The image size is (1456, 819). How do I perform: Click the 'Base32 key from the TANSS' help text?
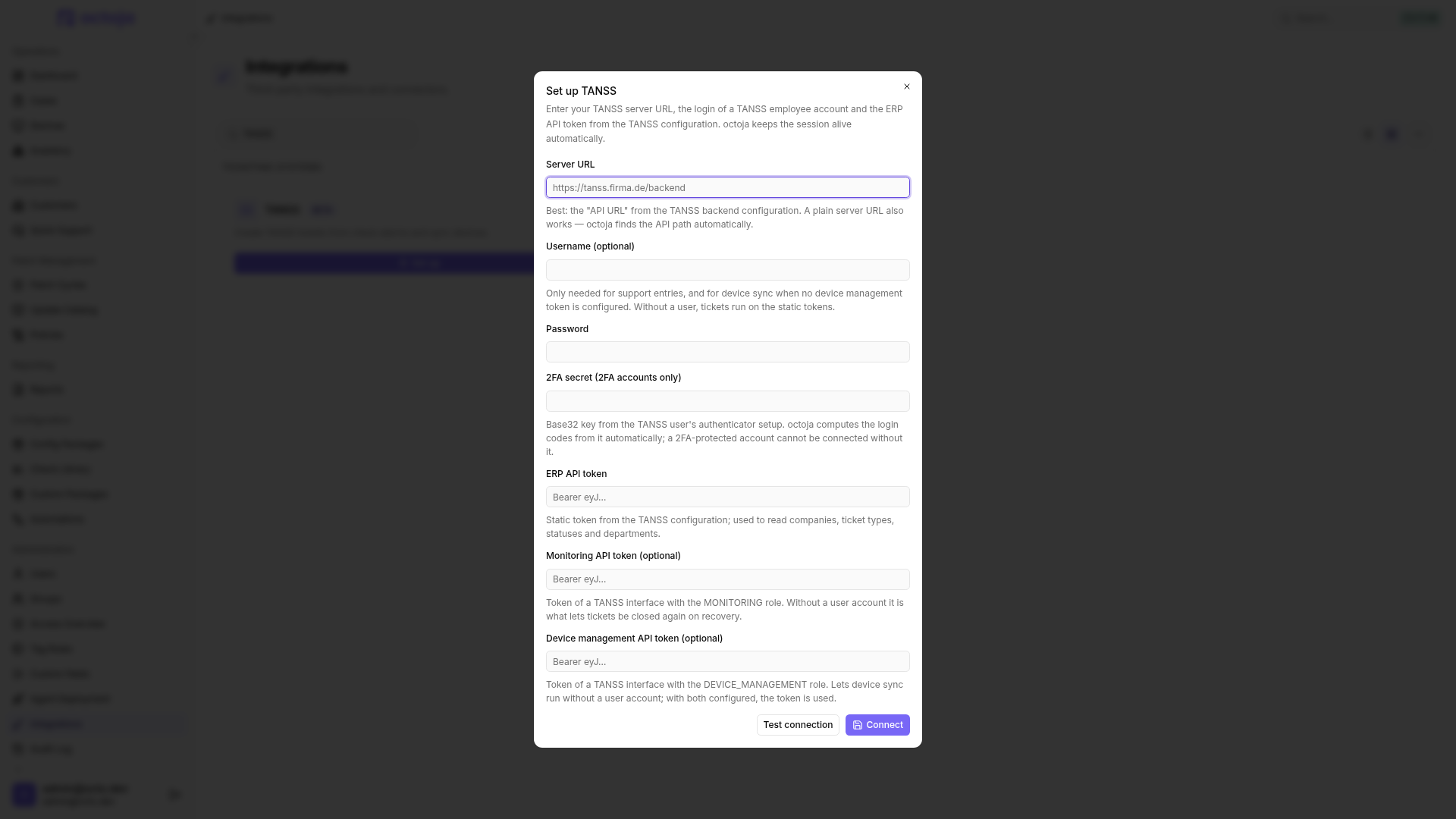[x=724, y=438]
